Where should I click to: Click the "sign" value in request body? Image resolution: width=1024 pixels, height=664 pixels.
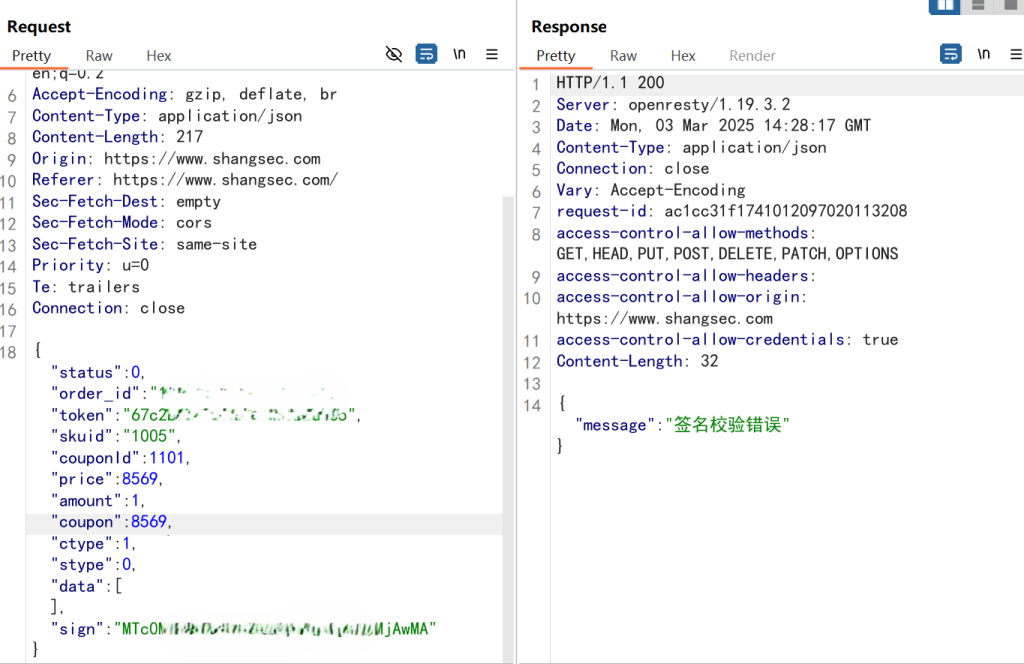pyautogui.click(x=274, y=629)
